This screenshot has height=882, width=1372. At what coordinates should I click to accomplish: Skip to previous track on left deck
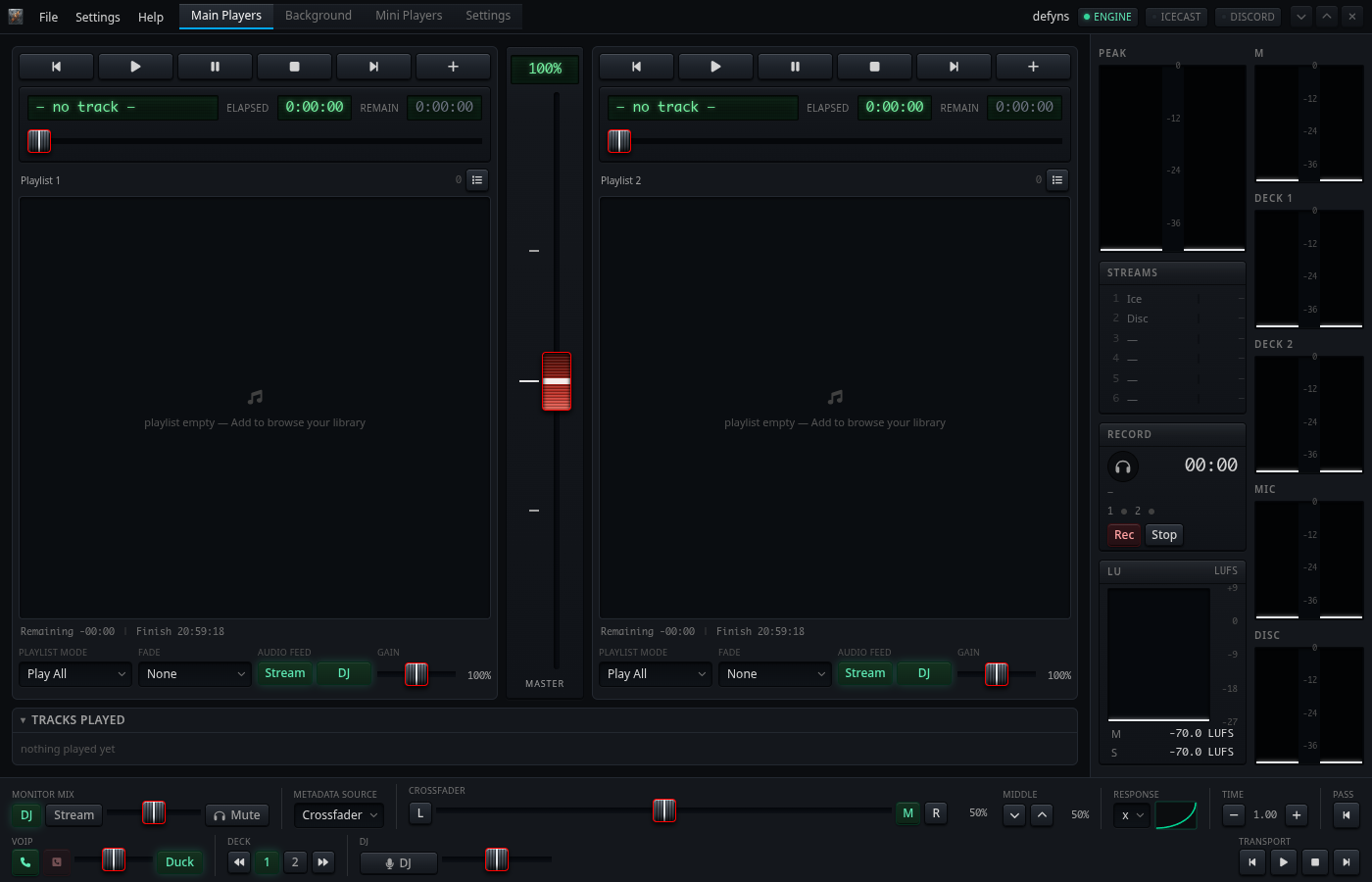[56, 67]
